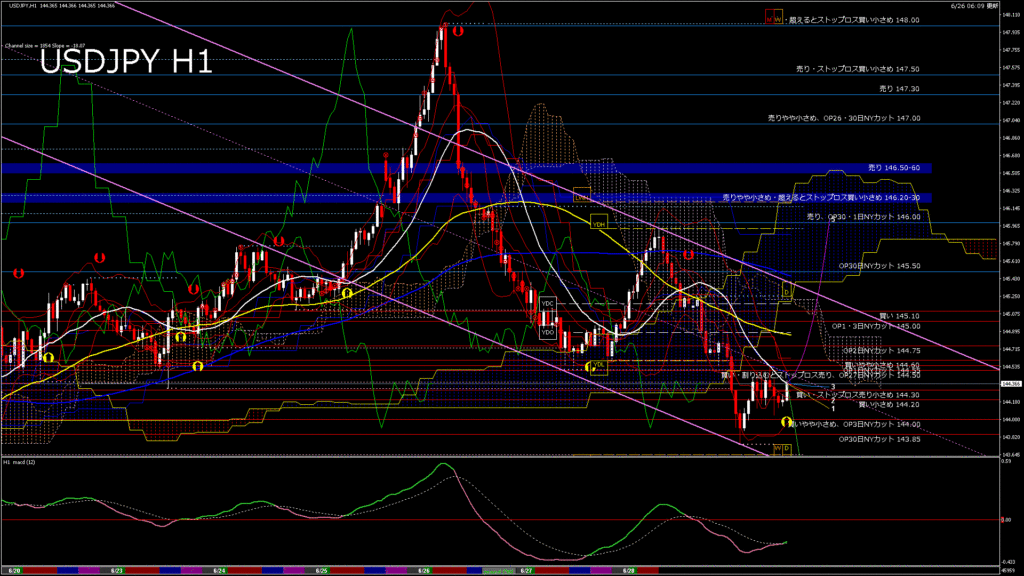The image size is (1024, 576).
Task: Select the YDL marker box
Action: [x=598, y=366]
